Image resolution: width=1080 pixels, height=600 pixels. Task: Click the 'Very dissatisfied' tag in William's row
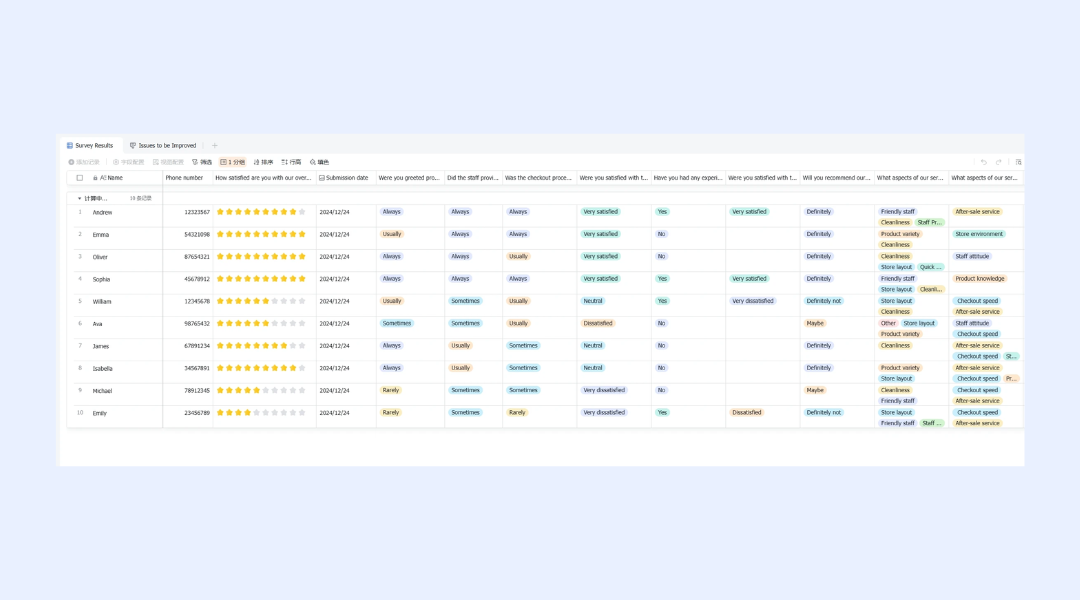click(x=753, y=301)
